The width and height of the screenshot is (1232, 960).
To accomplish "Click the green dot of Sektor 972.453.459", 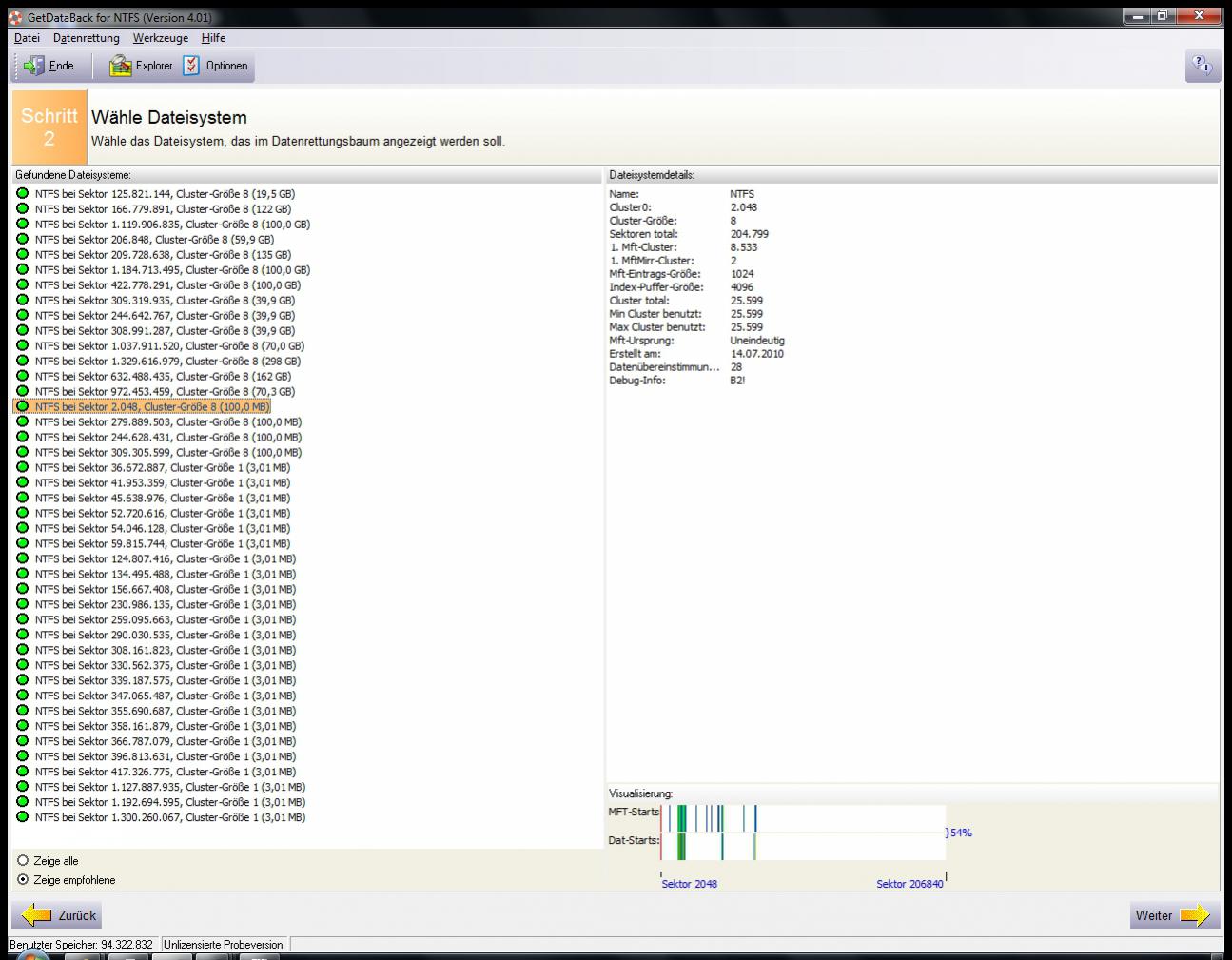I will (x=23, y=392).
